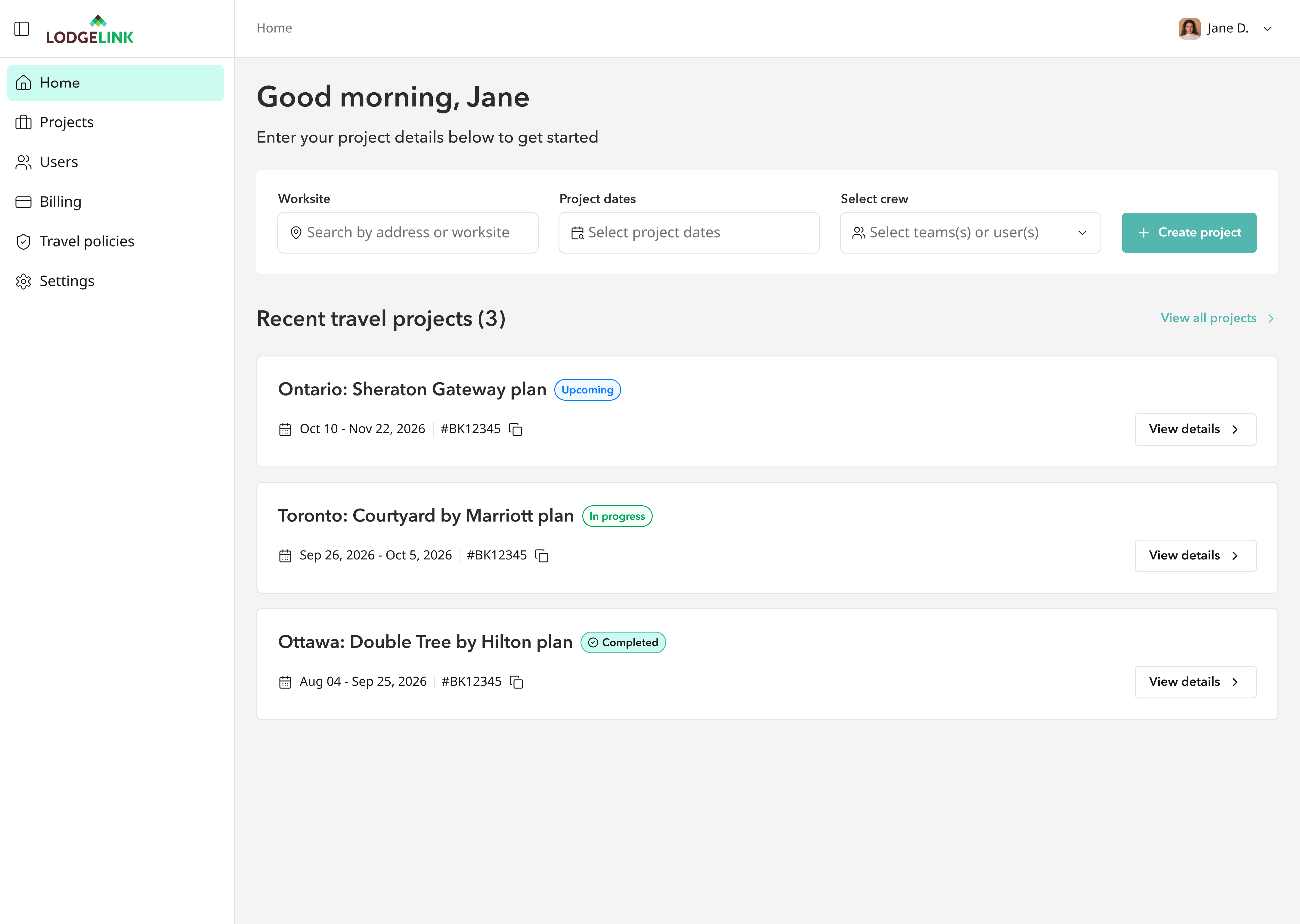Open Home in the sidebar
Viewport: 1300px width, 924px height.
pos(116,83)
